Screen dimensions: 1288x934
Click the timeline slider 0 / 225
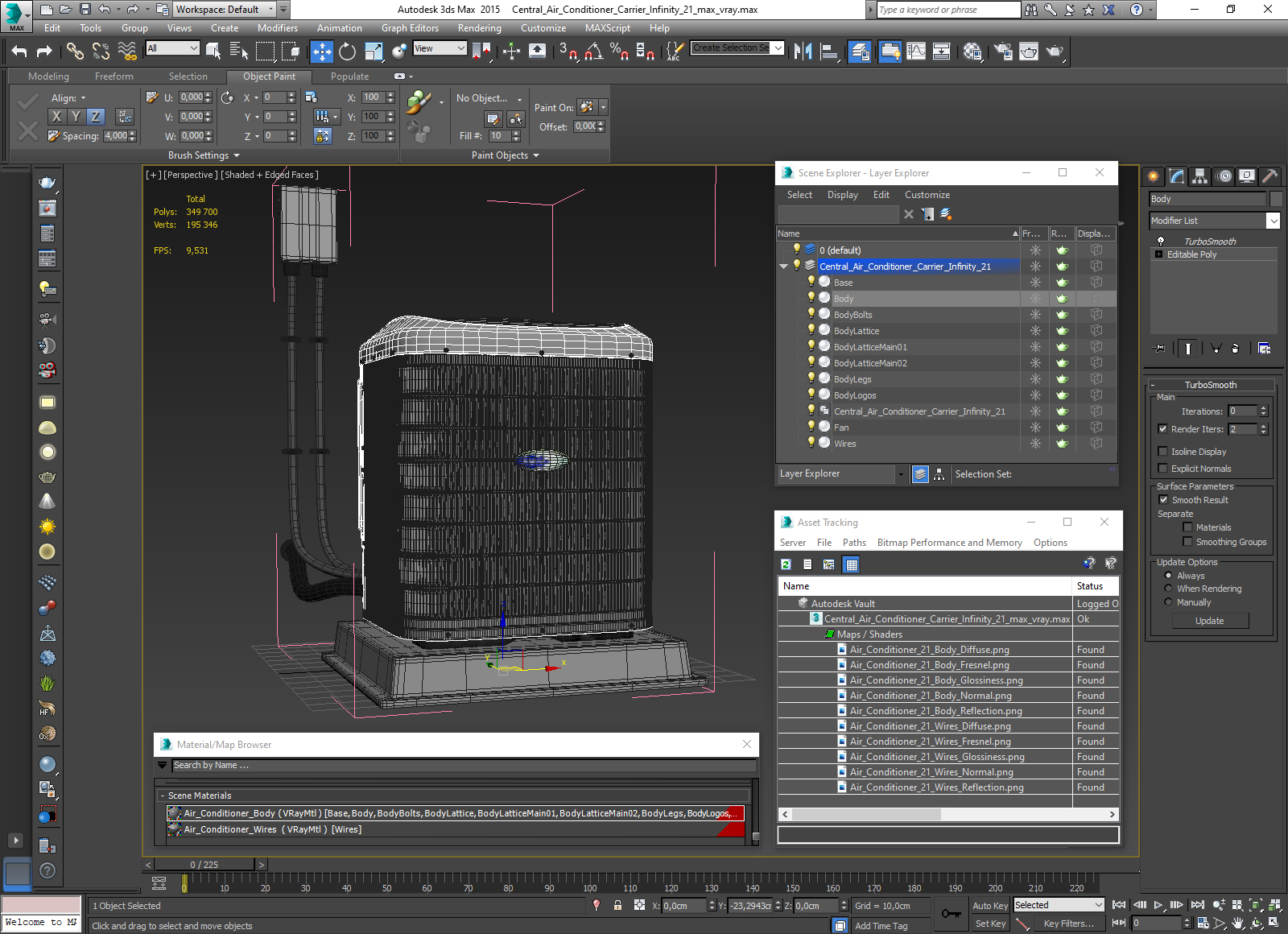click(204, 865)
